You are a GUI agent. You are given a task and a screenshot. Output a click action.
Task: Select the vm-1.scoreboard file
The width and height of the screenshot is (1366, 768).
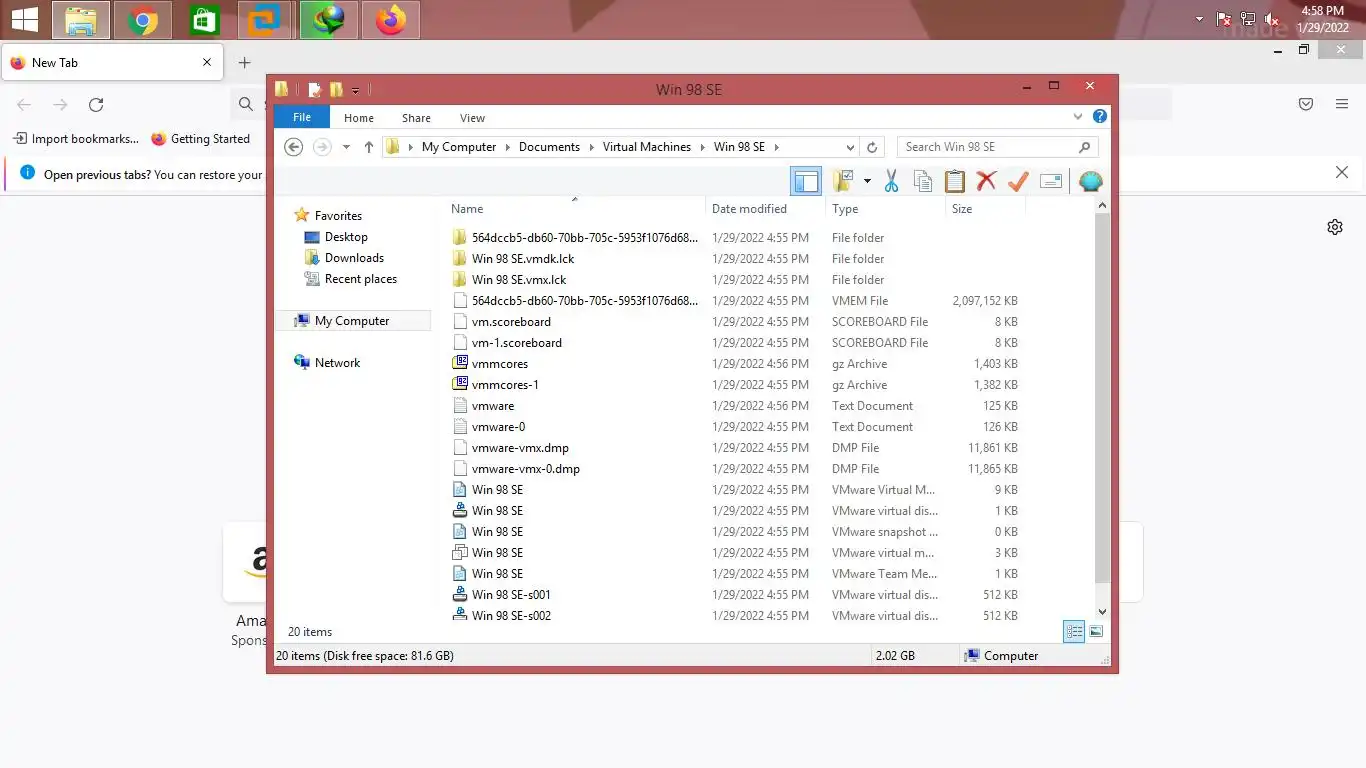tap(517, 343)
